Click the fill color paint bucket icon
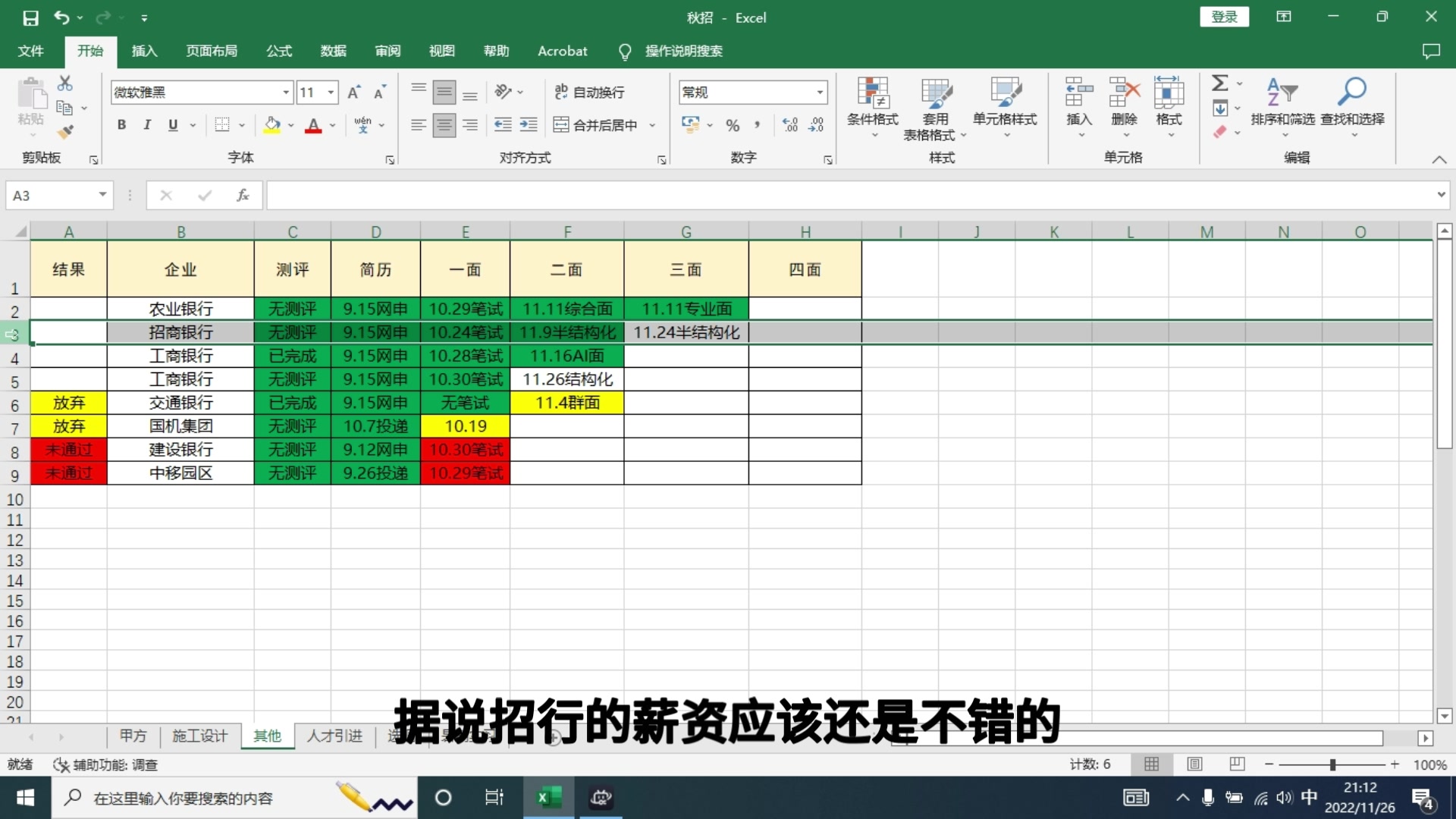This screenshot has width=1456, height=819. click(272, 125)
